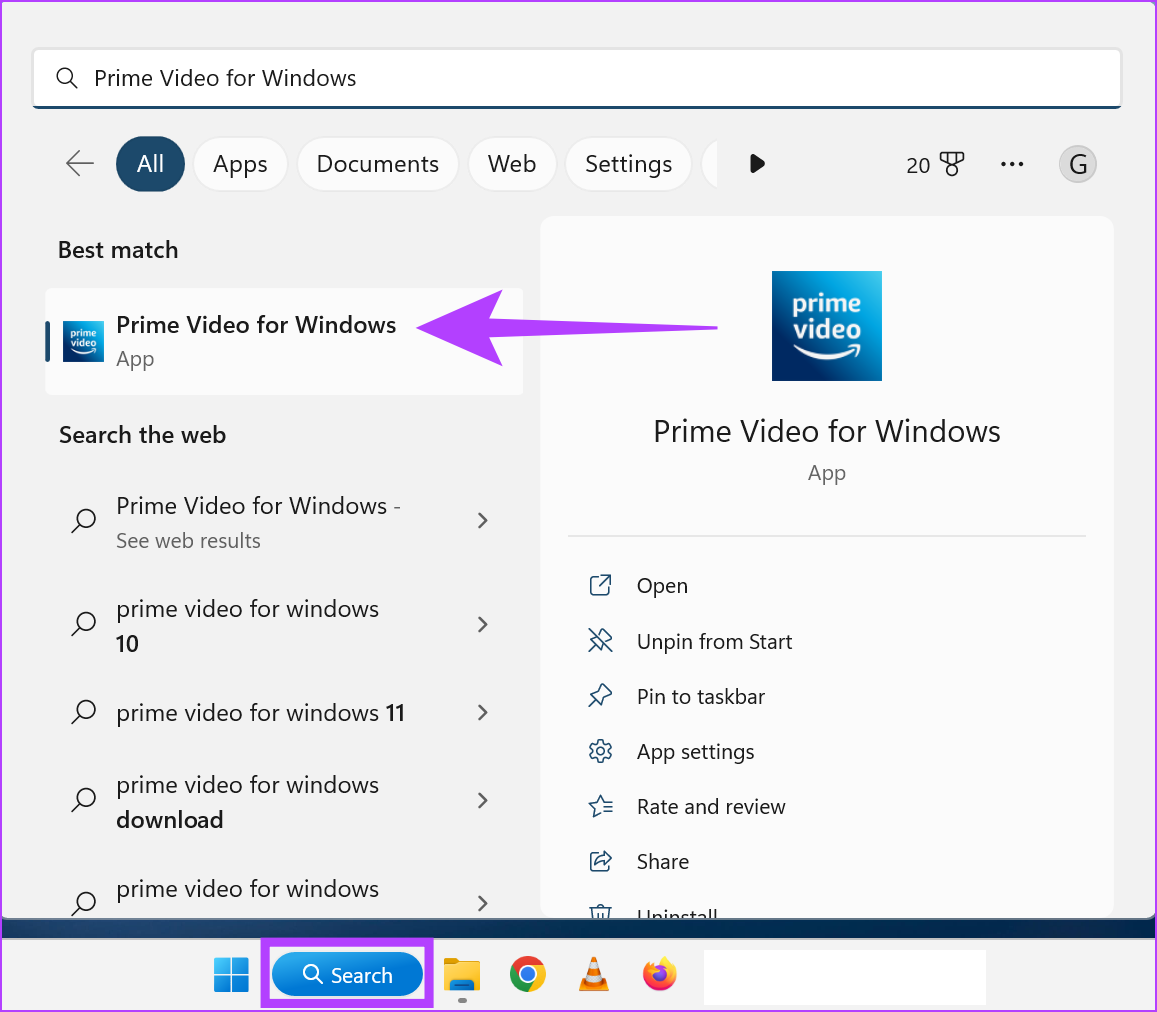
Task: Open the G account profile avatar
Action: (x=1077, y=164)
